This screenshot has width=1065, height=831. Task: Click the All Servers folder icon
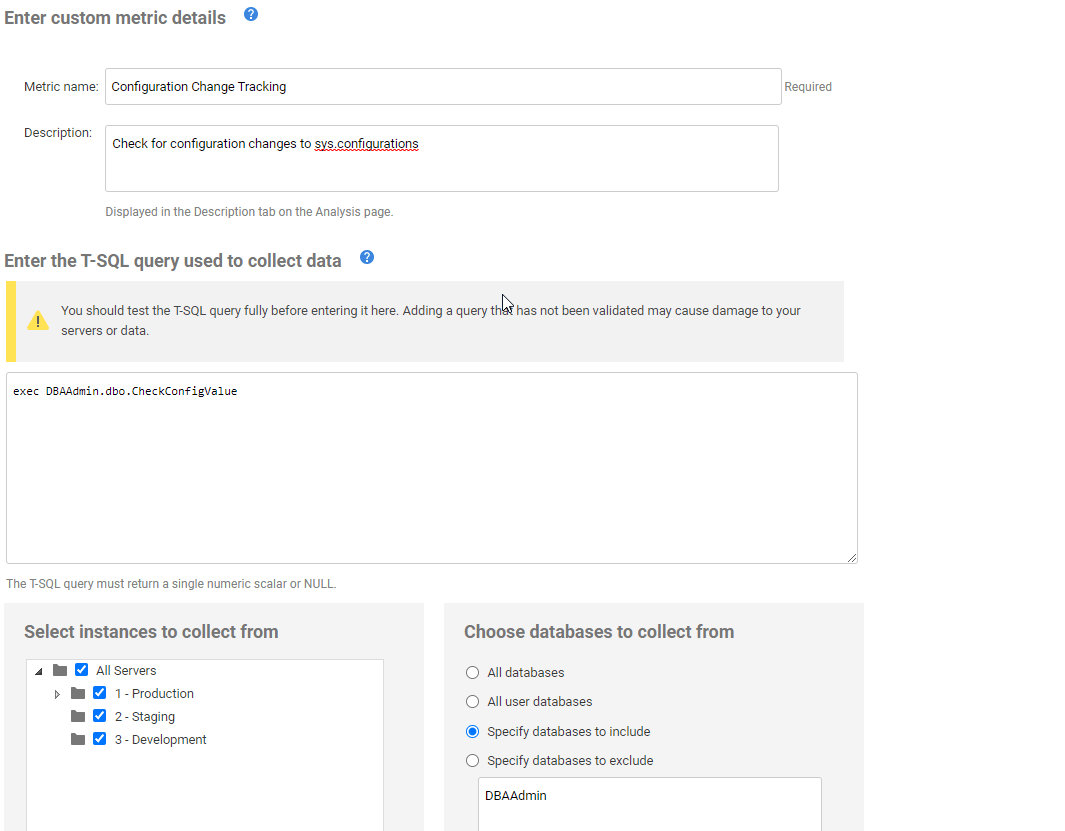pos(60,671)
